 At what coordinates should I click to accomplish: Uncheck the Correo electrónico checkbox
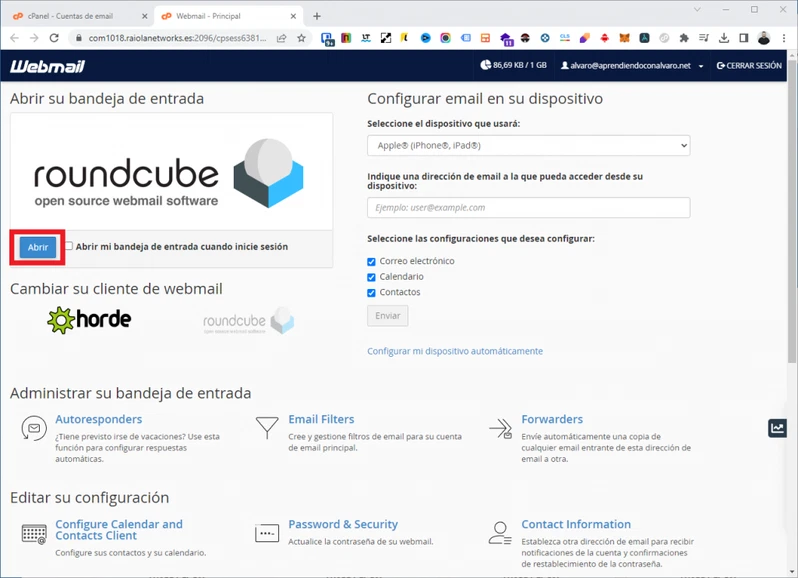point(371,261)
